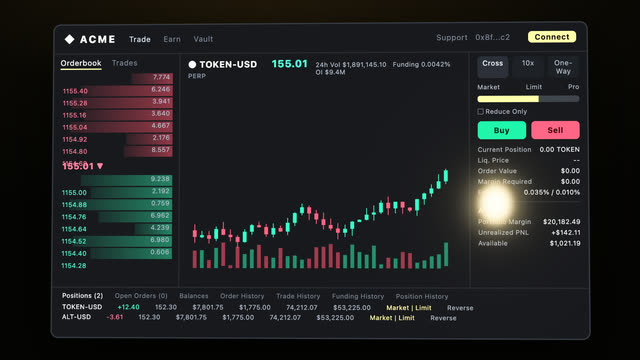Open the 10x leverage selector

[x=528, y=67]
